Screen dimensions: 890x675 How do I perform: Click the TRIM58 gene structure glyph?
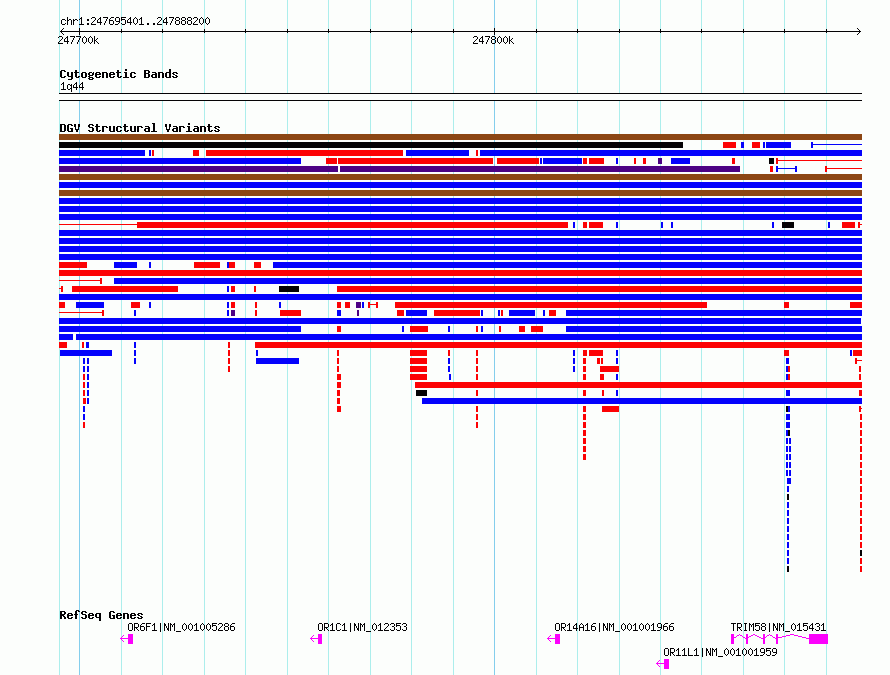pyautogui.click(x=779, y=639)
